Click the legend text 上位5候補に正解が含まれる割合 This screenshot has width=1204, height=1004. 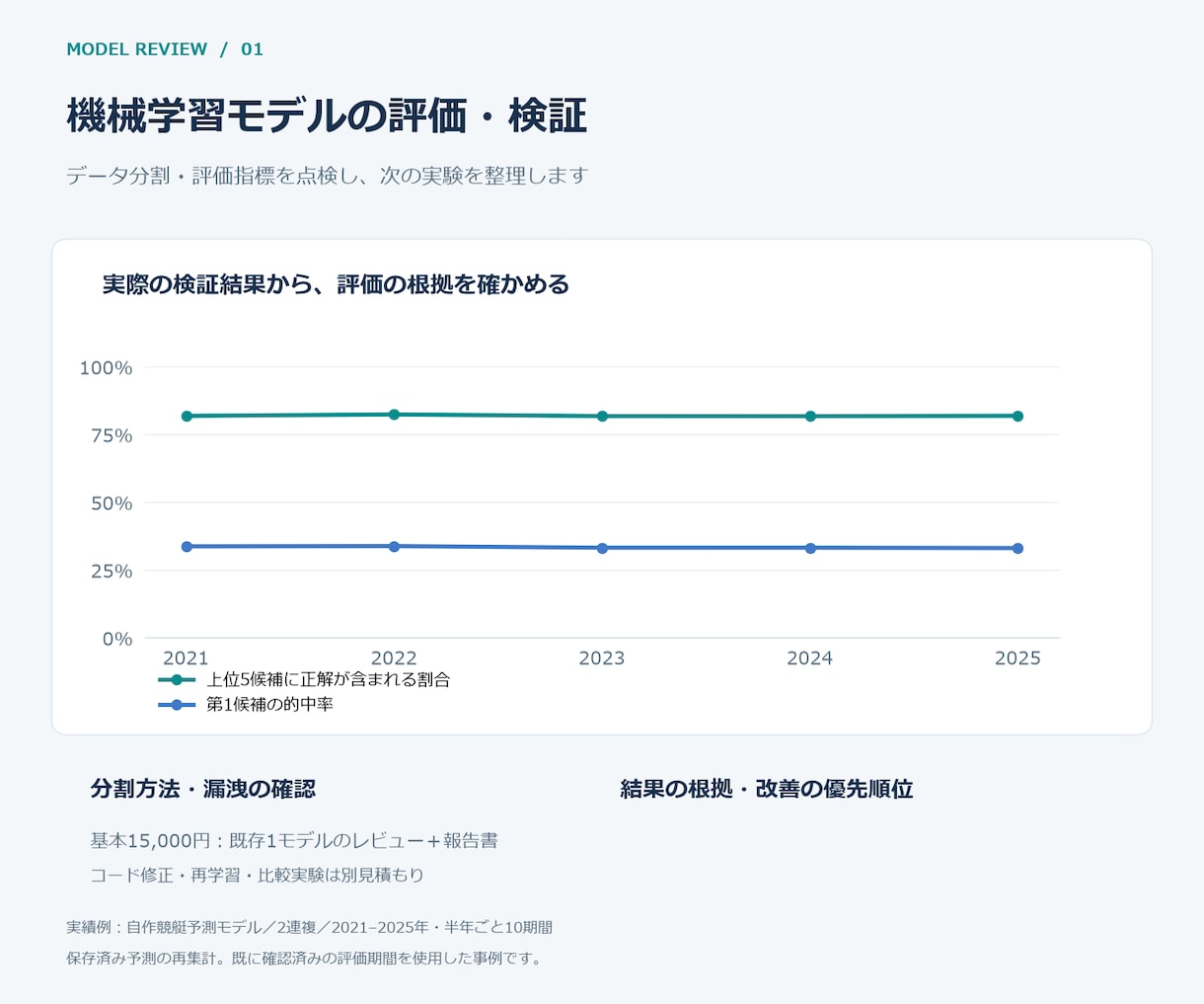[328, 680]
